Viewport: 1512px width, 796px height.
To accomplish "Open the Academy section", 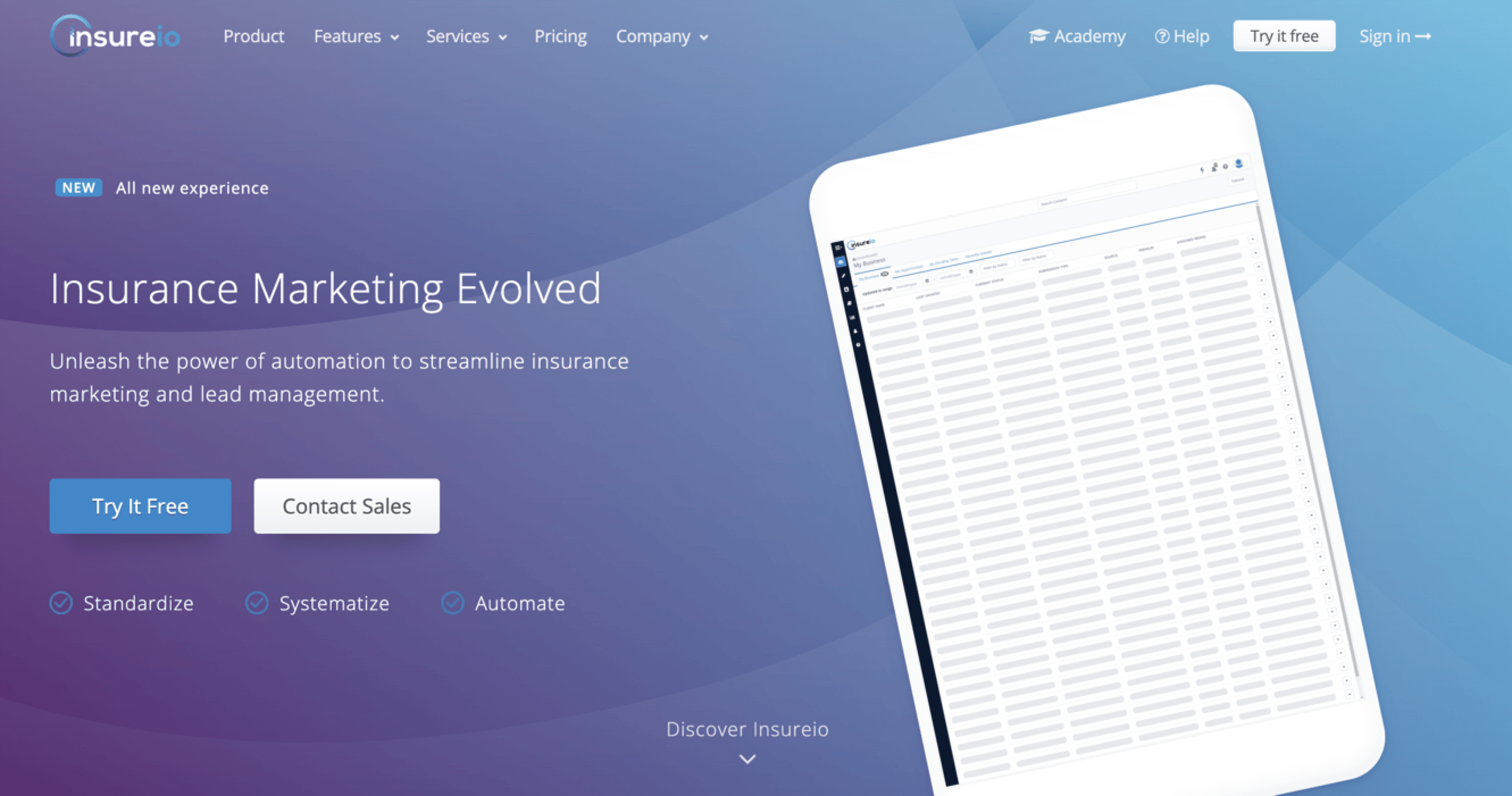I will (x=1078, y=36).
